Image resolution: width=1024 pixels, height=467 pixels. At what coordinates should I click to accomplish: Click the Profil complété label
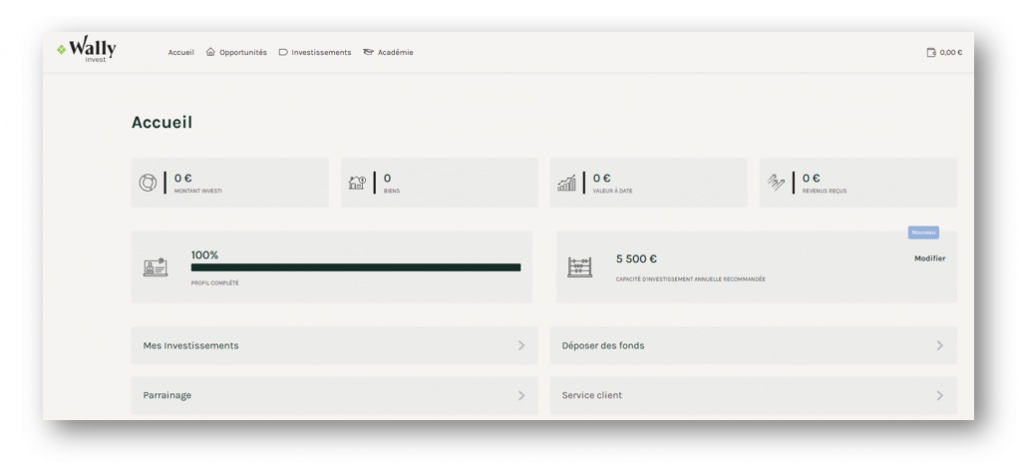215,283
